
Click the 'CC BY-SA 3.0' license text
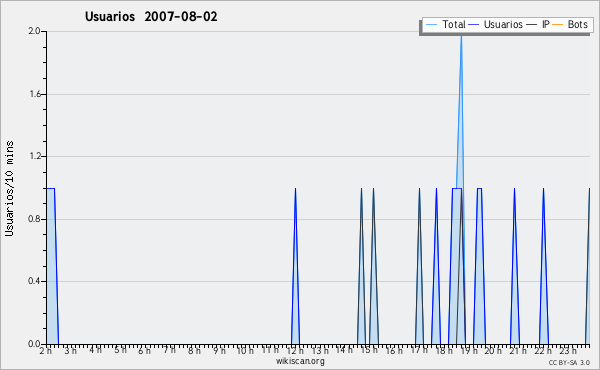pyautogui.click(x=569, y=362)
